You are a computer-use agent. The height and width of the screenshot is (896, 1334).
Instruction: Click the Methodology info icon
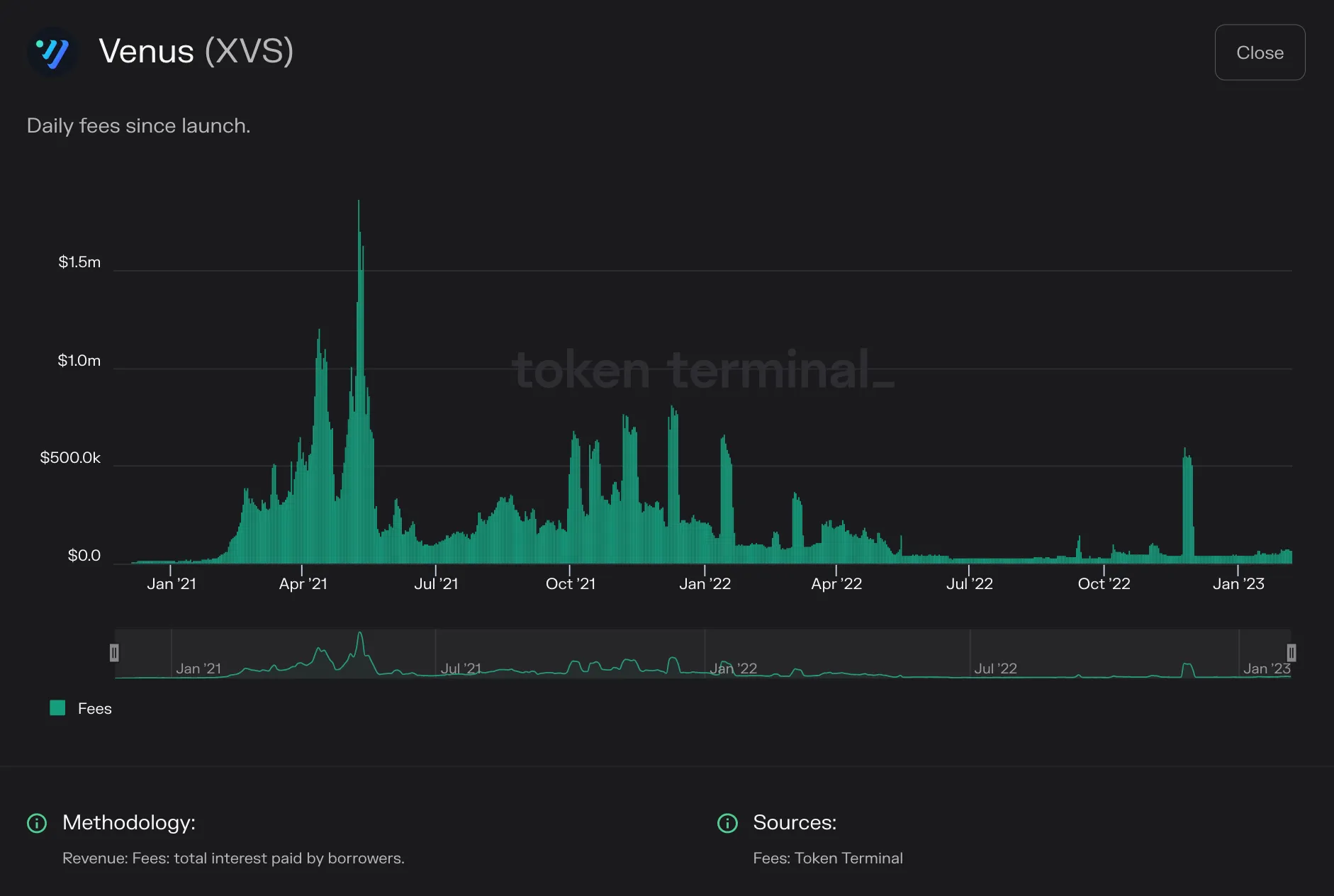pyautogui.click(x=37, y=823)
